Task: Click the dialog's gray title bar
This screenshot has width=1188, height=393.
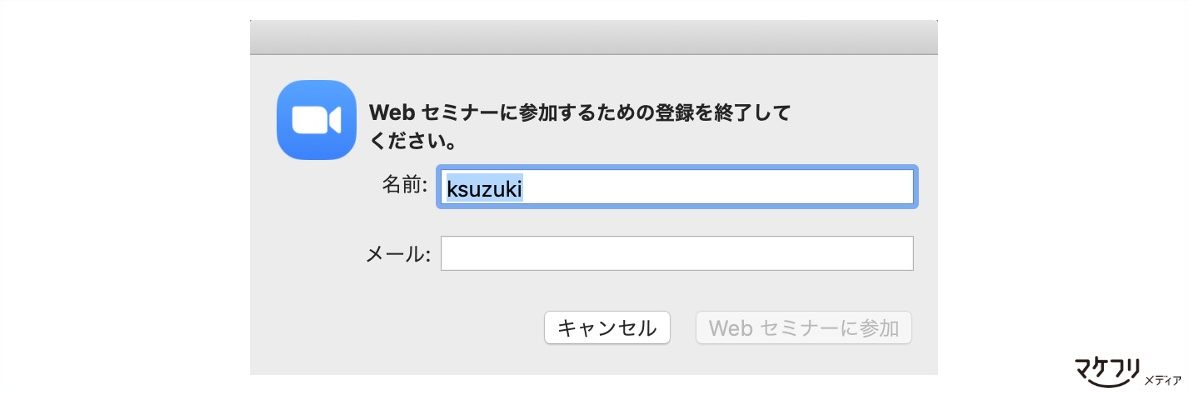Action: 594,37
